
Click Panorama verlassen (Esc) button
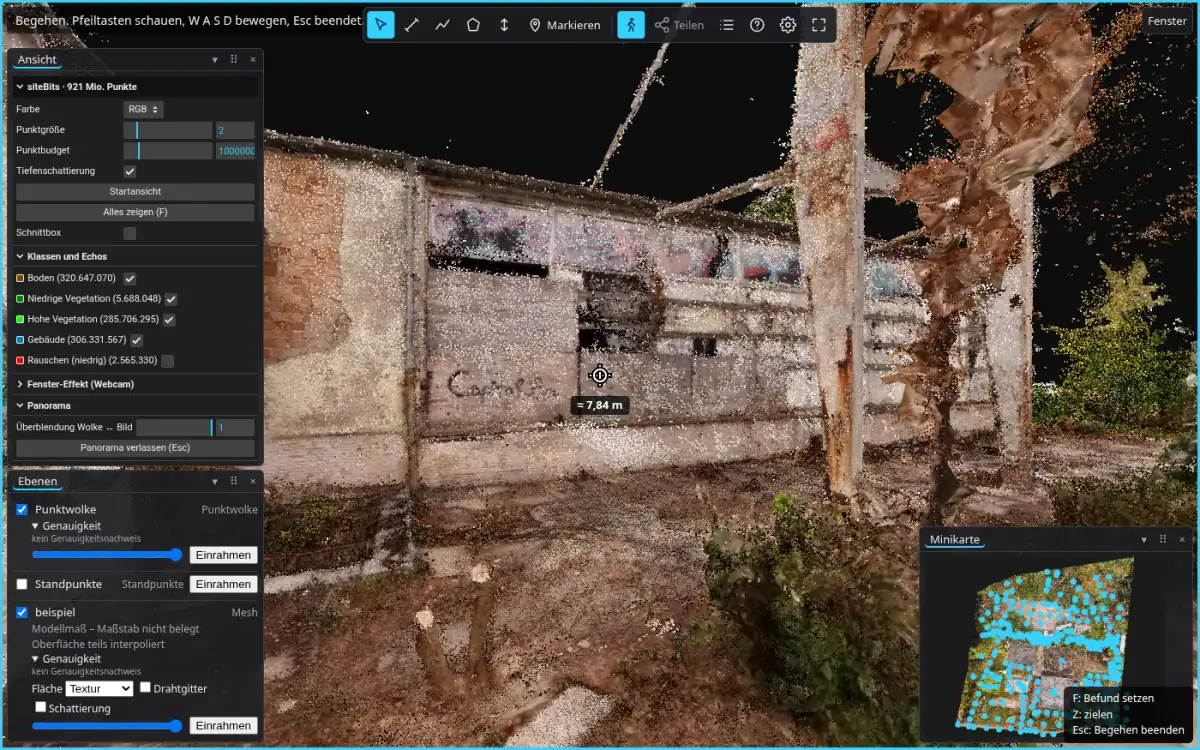click(135, 448)
